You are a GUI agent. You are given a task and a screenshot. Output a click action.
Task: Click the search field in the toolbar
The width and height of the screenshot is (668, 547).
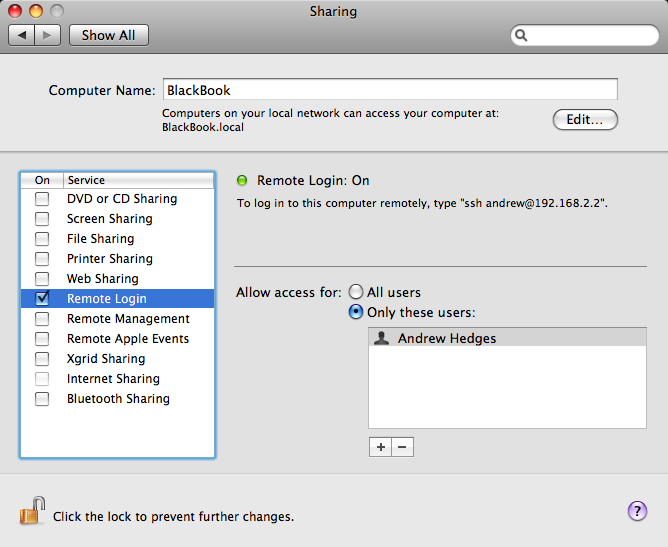click(584, 35)
